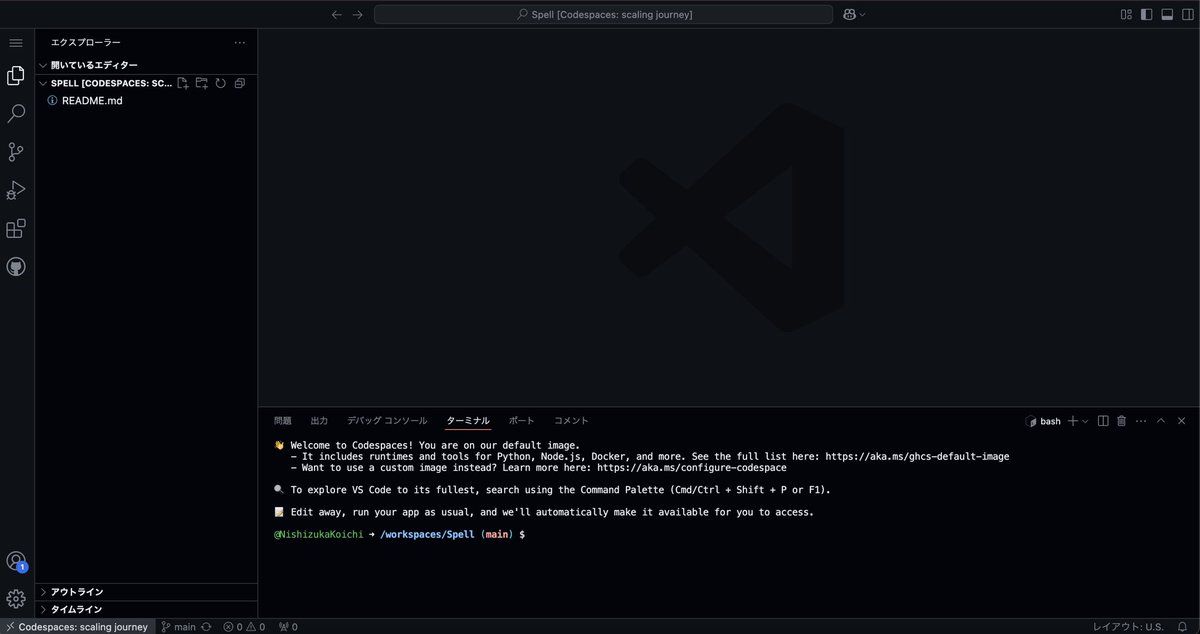Viewport: 1200px width, 634px height.
Task: Expand the アウトライン section
Action: (146, 592)
